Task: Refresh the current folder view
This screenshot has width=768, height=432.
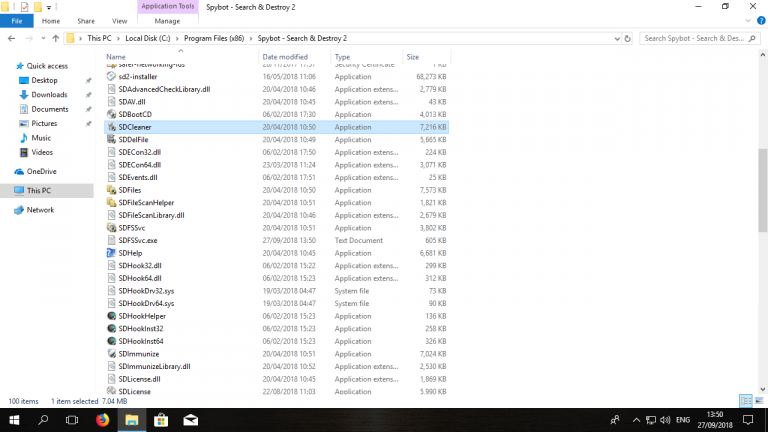Action: 628,38
